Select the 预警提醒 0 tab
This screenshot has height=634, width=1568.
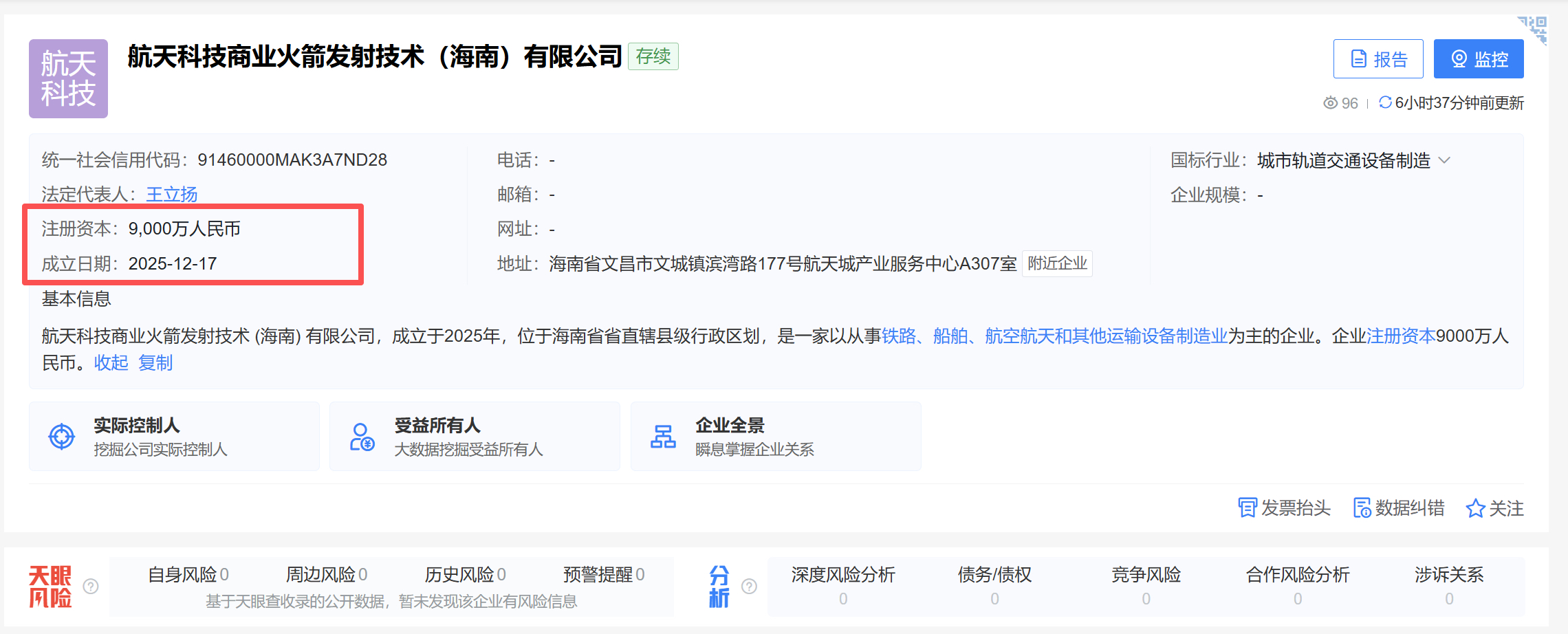[604, 575]
